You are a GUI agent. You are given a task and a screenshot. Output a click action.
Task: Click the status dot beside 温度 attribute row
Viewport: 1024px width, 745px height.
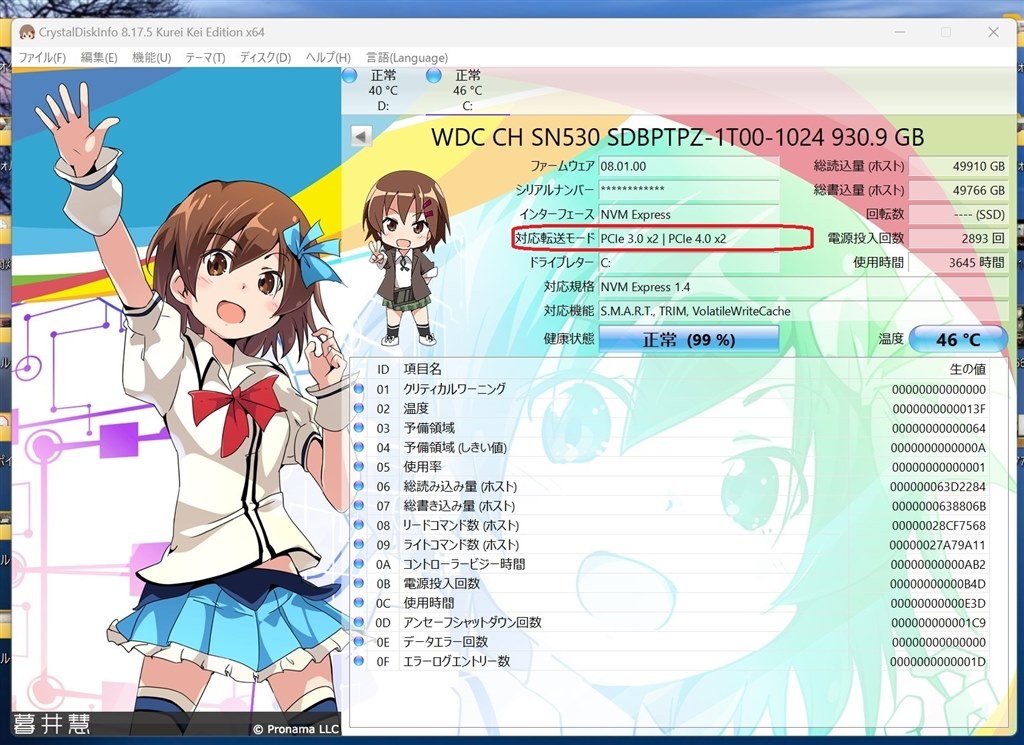[359, 409]
